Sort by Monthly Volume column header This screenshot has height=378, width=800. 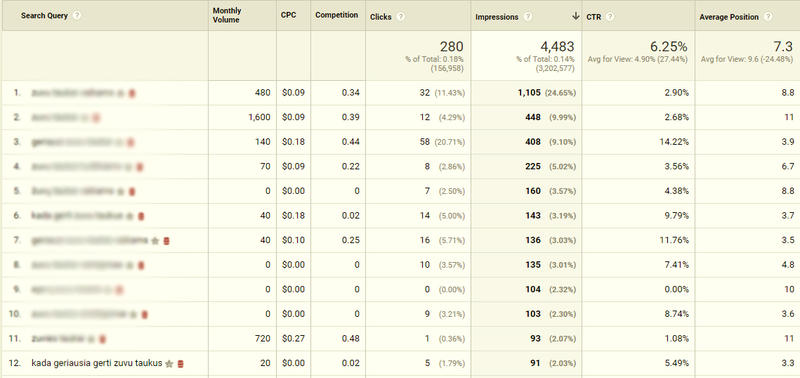(x=227, y=15)
